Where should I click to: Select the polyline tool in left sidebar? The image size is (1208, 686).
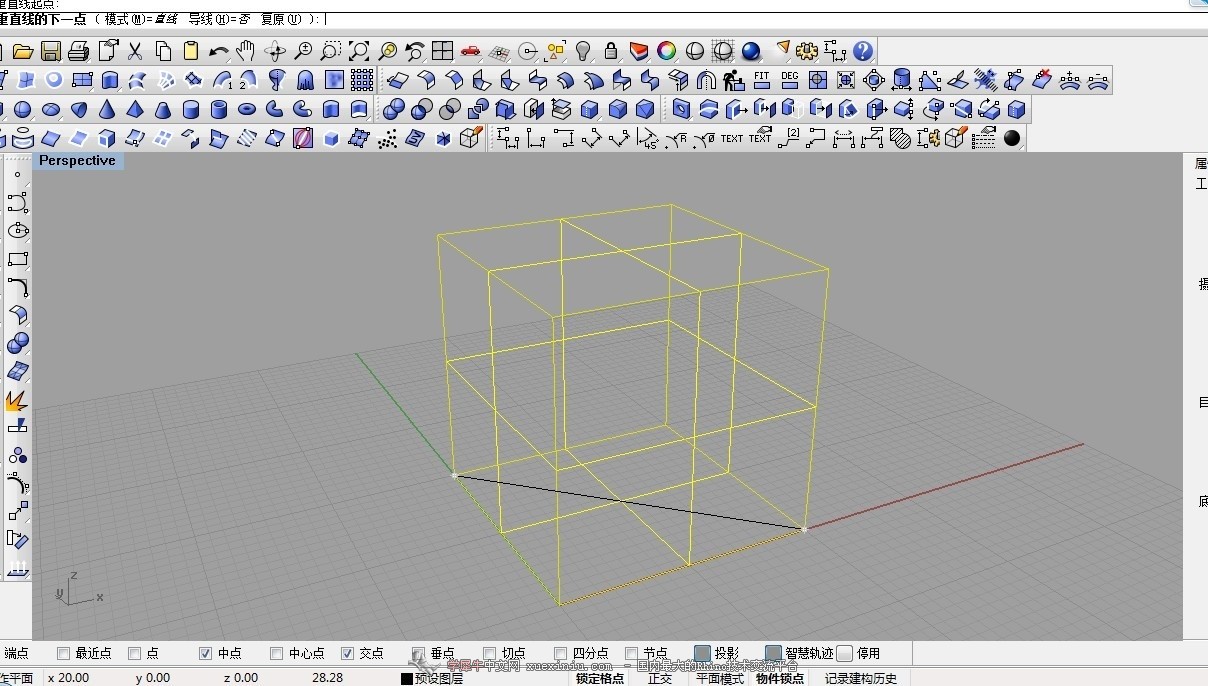pyautogui.click(x=17, y=203)
